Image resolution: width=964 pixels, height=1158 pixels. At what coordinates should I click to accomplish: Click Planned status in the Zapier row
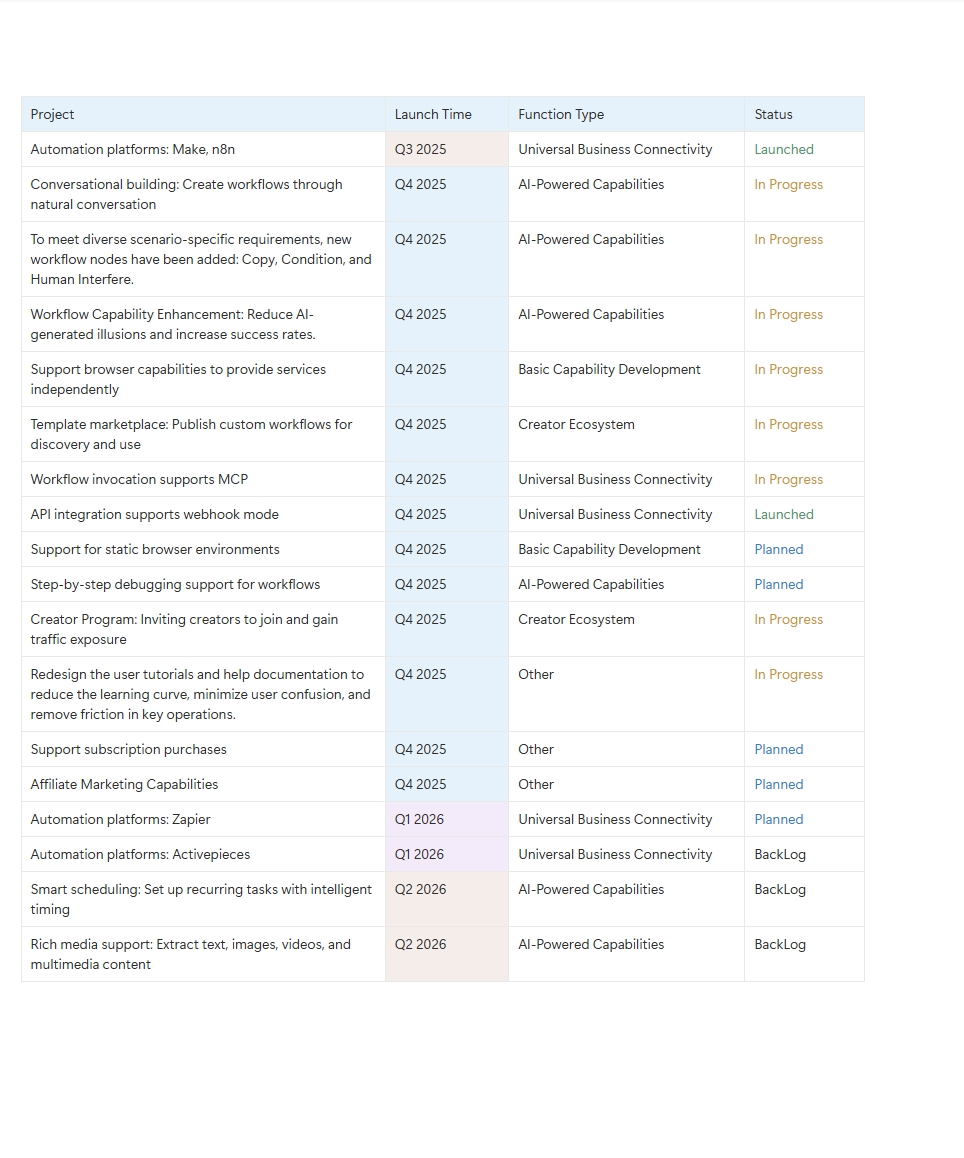(779, 819)
